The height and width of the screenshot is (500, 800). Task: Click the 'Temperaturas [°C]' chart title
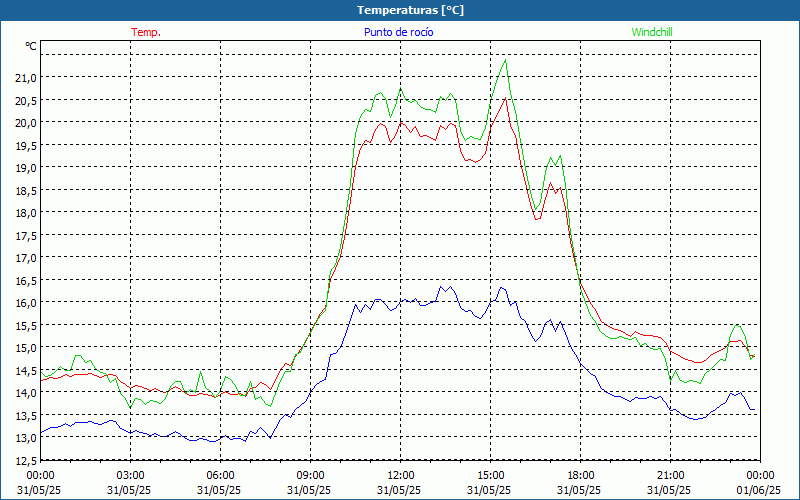[410, 10]
